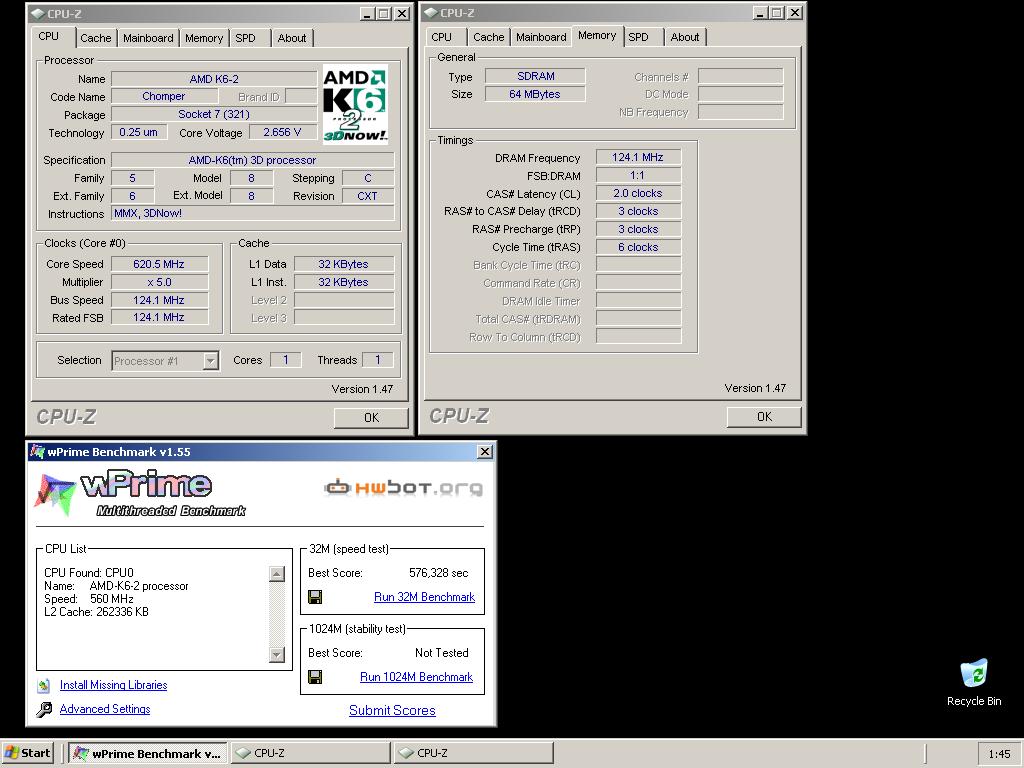Minimize the left CPU-Z window
Image resolution: width=1024 pixels, height=768 pixels.
[368, 14]
